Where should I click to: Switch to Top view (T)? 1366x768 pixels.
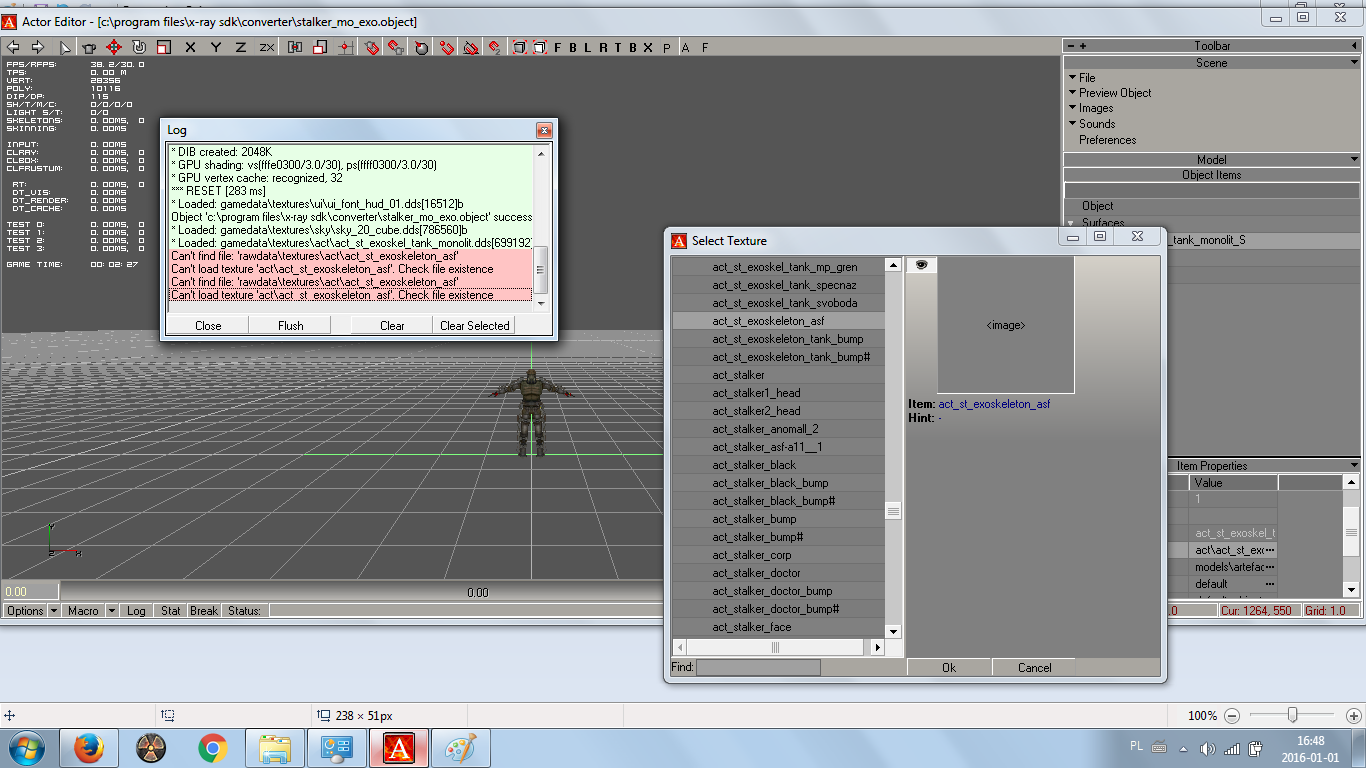pyautogui.click(x=618, y=47)
